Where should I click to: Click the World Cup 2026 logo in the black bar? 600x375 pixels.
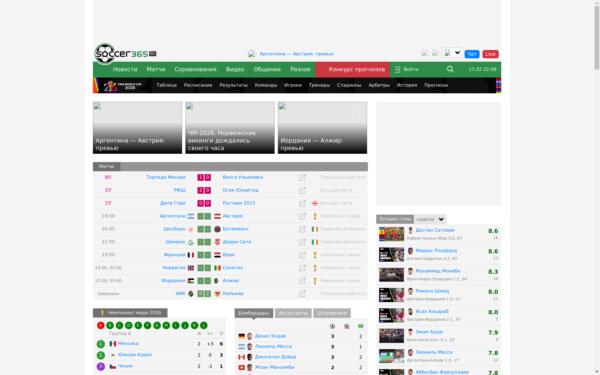pyautogui.click(x=123, y=85)
